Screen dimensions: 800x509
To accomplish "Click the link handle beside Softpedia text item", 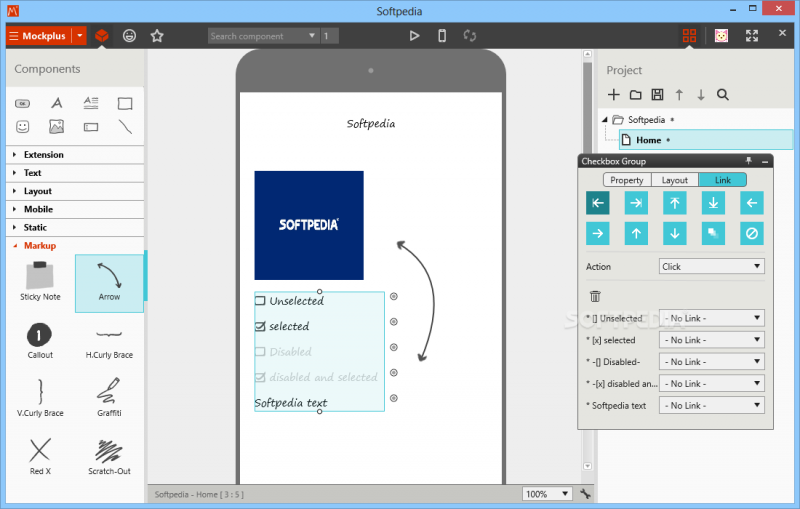I will tap(394, 398).
